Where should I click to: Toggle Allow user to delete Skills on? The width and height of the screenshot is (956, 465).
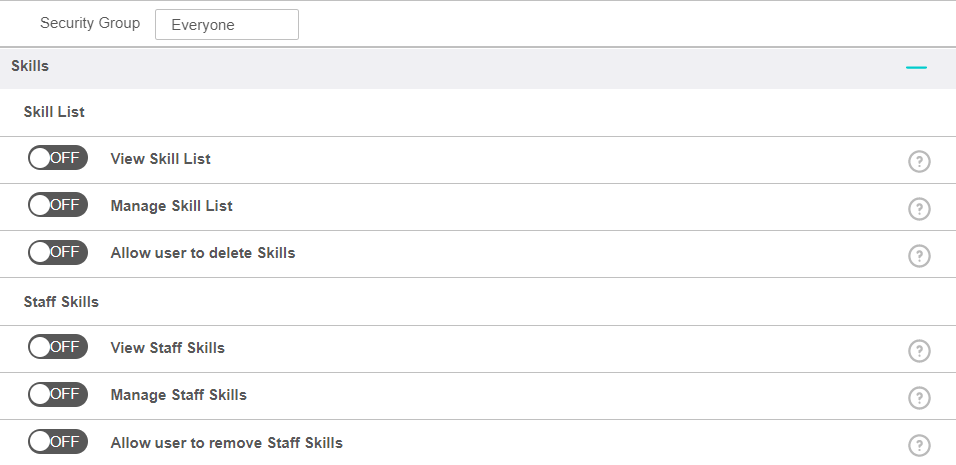(58, 252)
